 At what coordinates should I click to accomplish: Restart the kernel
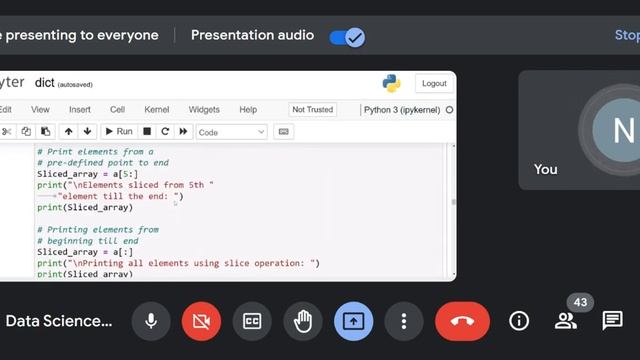pos(165,131)
